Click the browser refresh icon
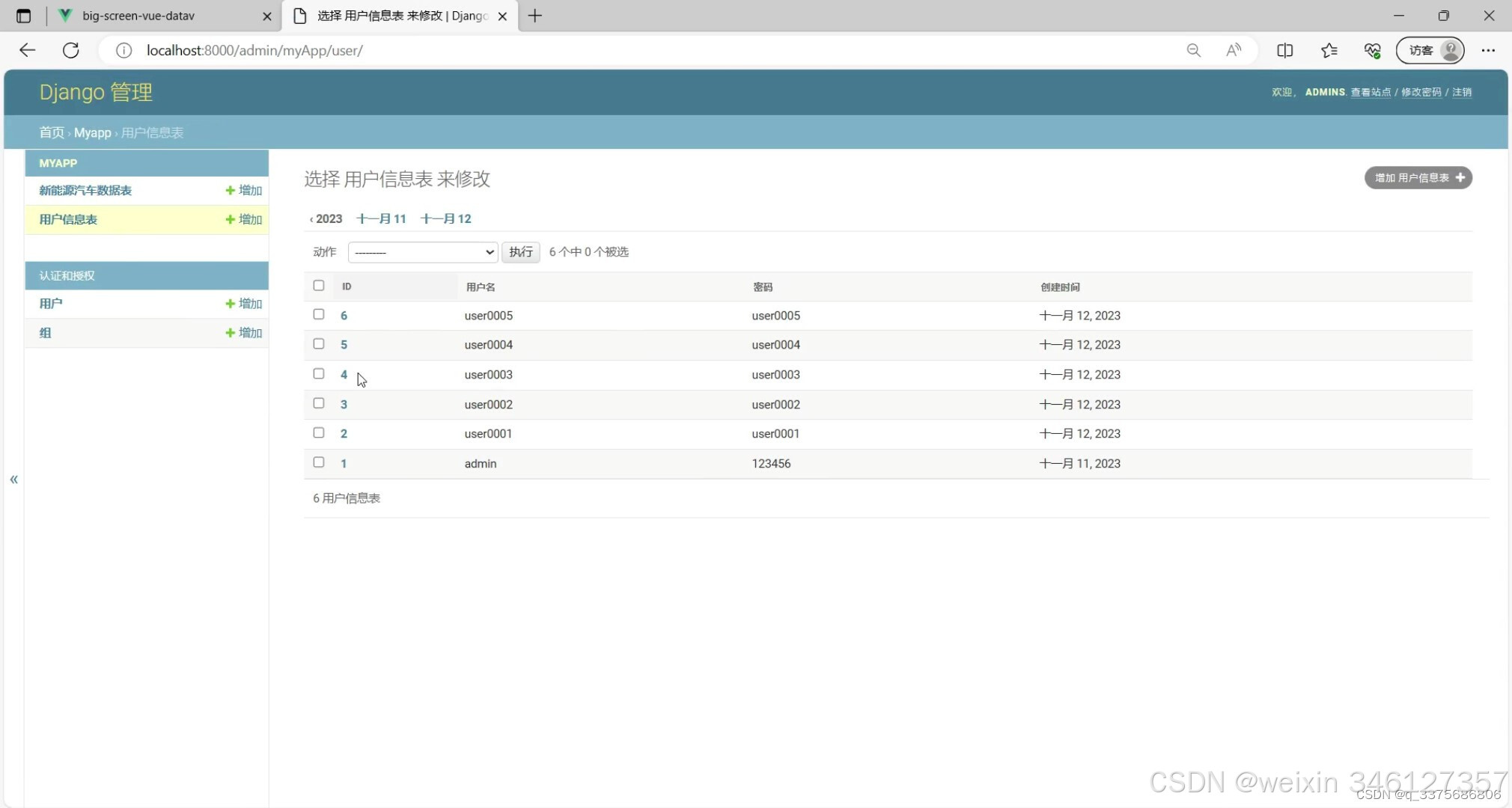This screenshot has width=1512, height=808. (x=71, y=50)
